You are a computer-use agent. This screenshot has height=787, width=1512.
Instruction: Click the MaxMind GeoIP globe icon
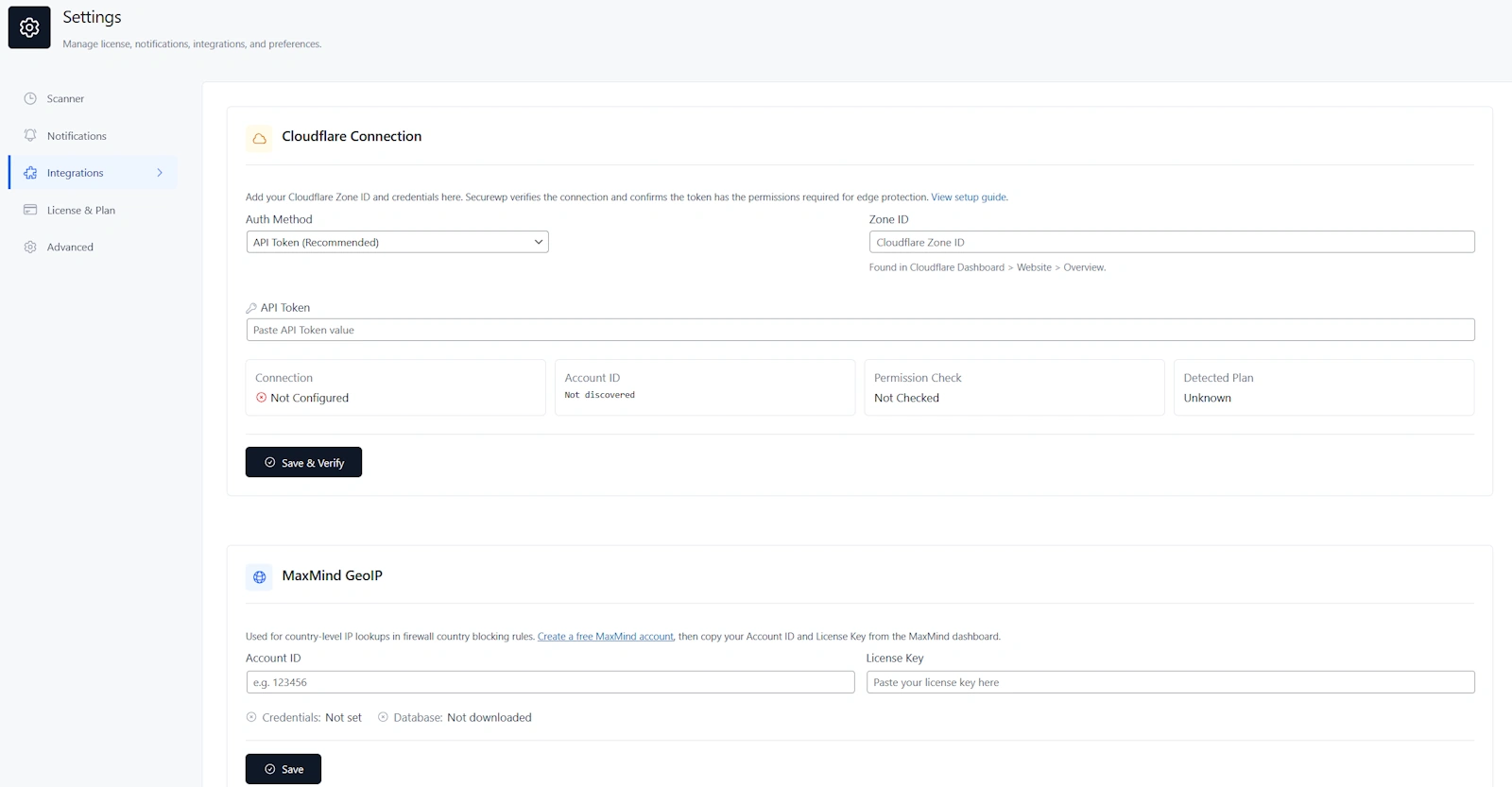point(259,577)
